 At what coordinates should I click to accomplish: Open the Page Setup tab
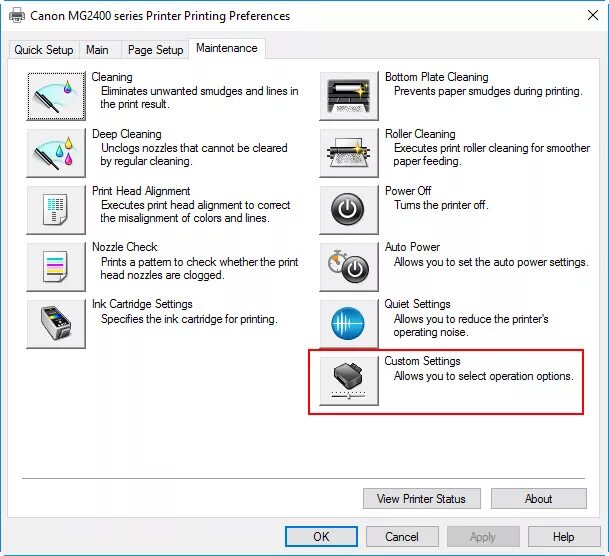click(x=155, y=50)
